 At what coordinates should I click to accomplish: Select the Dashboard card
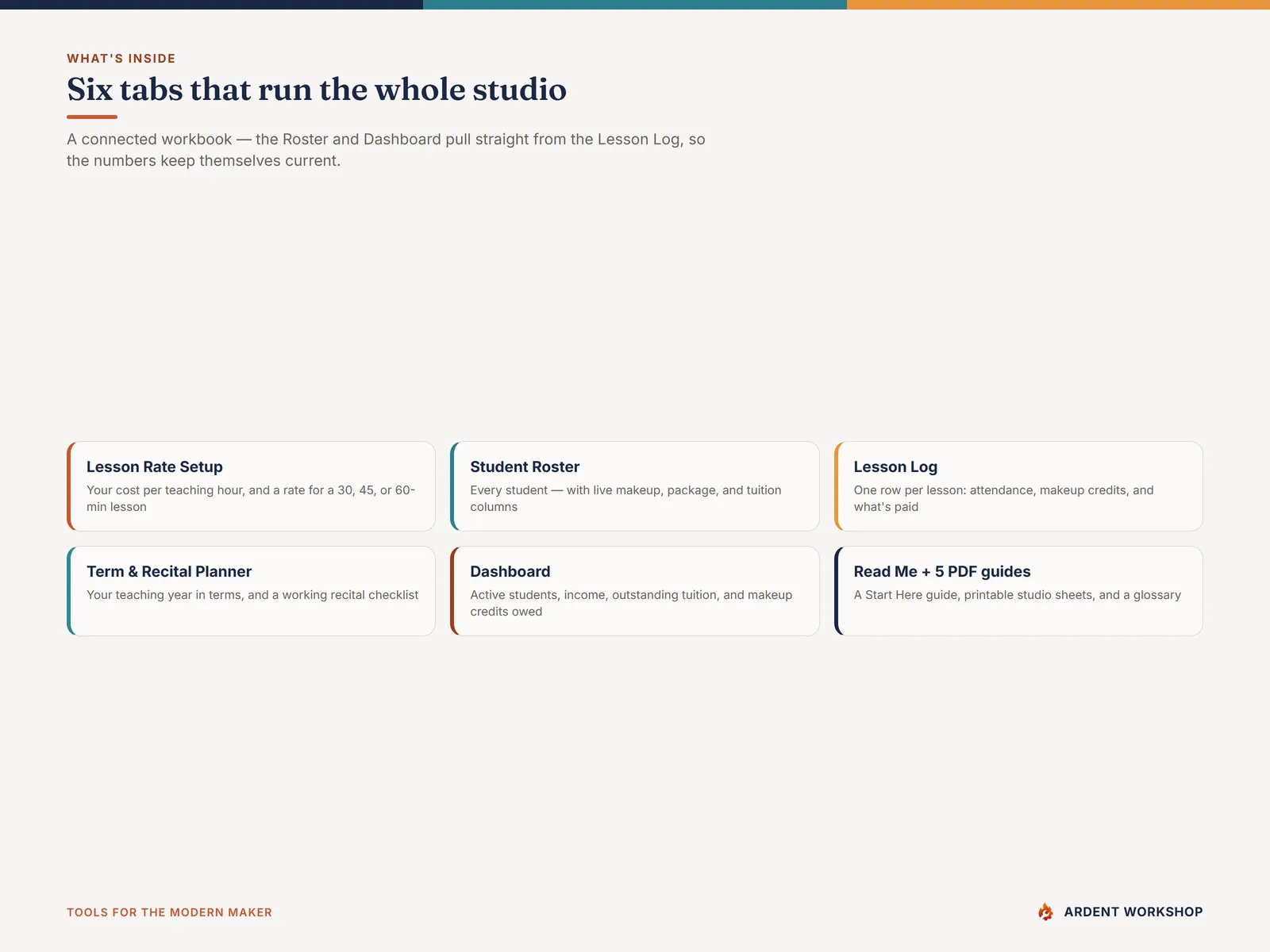click(x=634, y=591)
